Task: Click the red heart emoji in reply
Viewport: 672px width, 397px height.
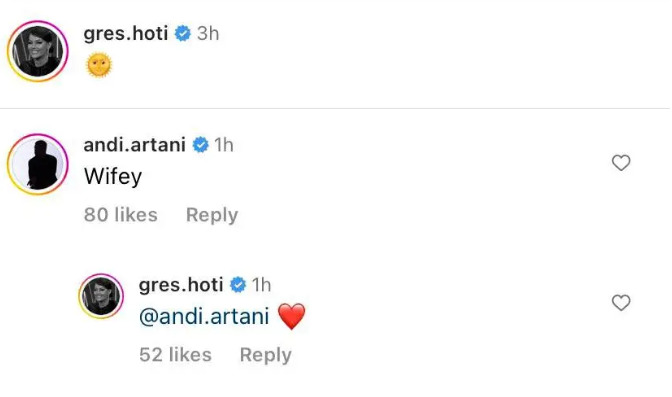Action: click(x=291, y=316)
